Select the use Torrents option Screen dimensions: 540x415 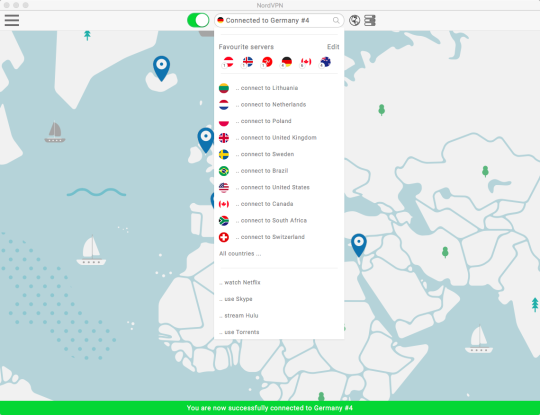click(x=240, y=332)
